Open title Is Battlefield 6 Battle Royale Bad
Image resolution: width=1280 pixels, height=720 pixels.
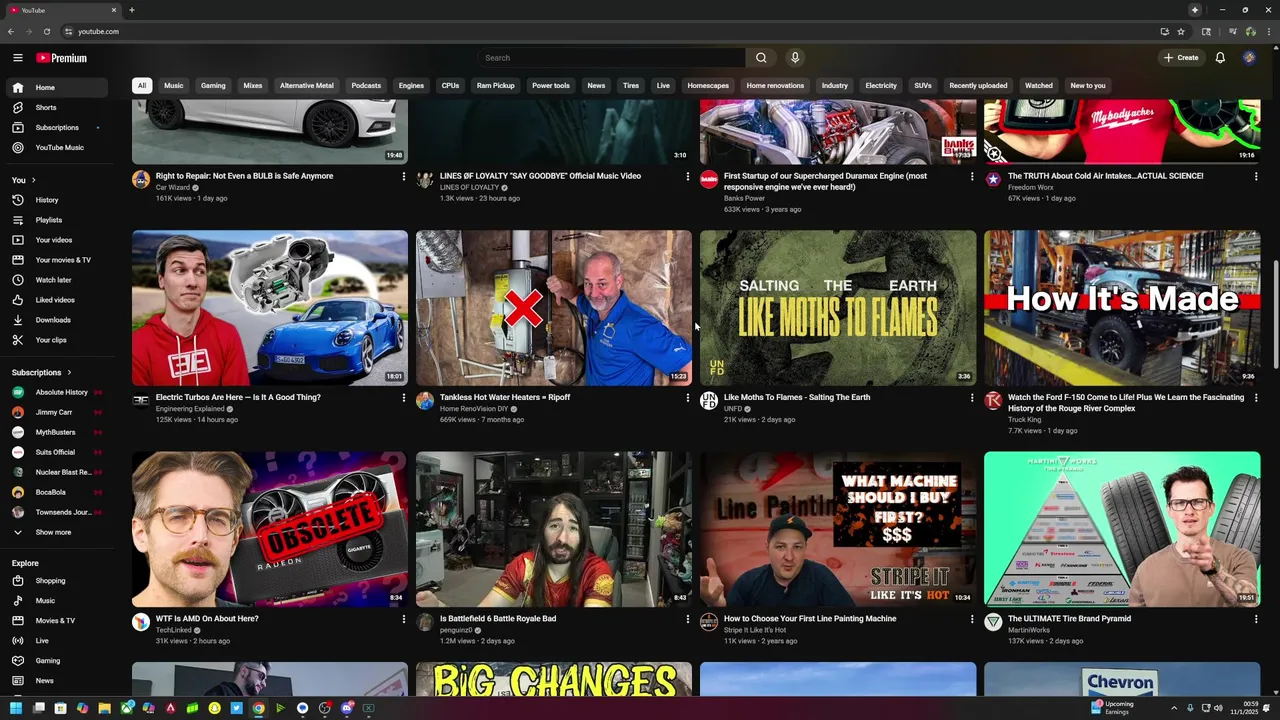[498, 619]
